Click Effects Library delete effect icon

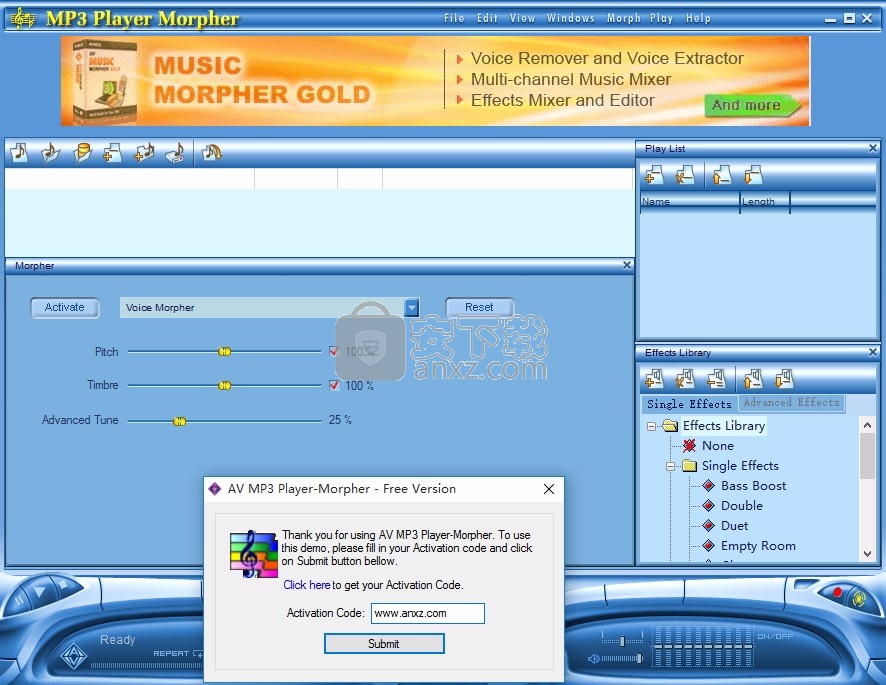[685, 379]
